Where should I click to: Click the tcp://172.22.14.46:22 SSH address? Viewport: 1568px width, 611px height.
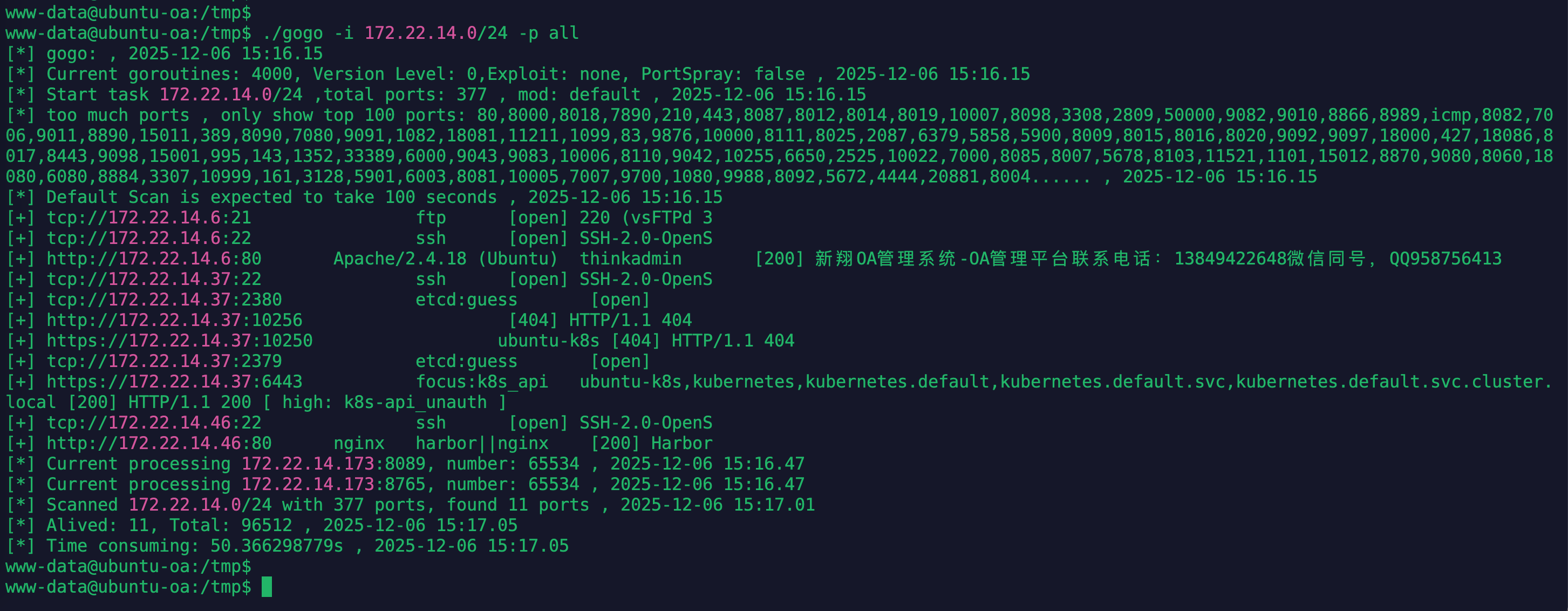[154, 423]
